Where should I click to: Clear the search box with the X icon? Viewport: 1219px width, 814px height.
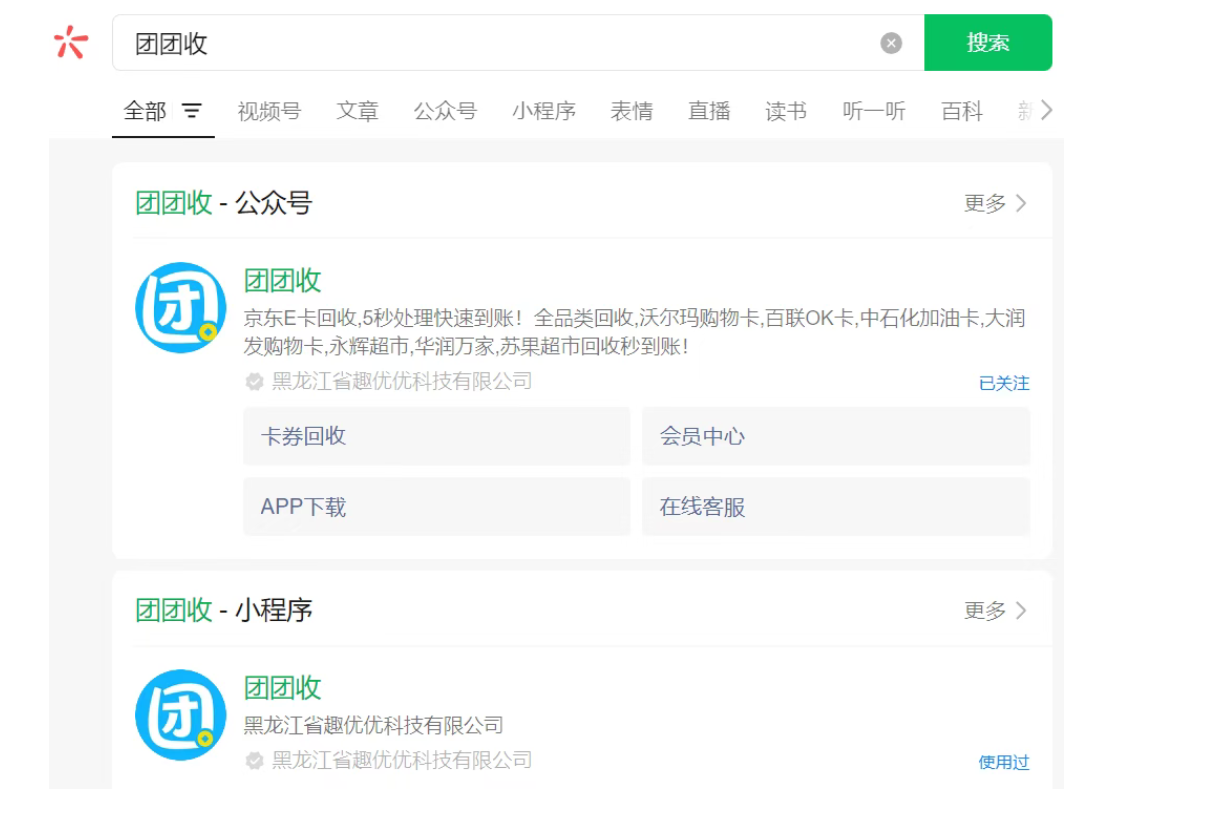(891, 43)
